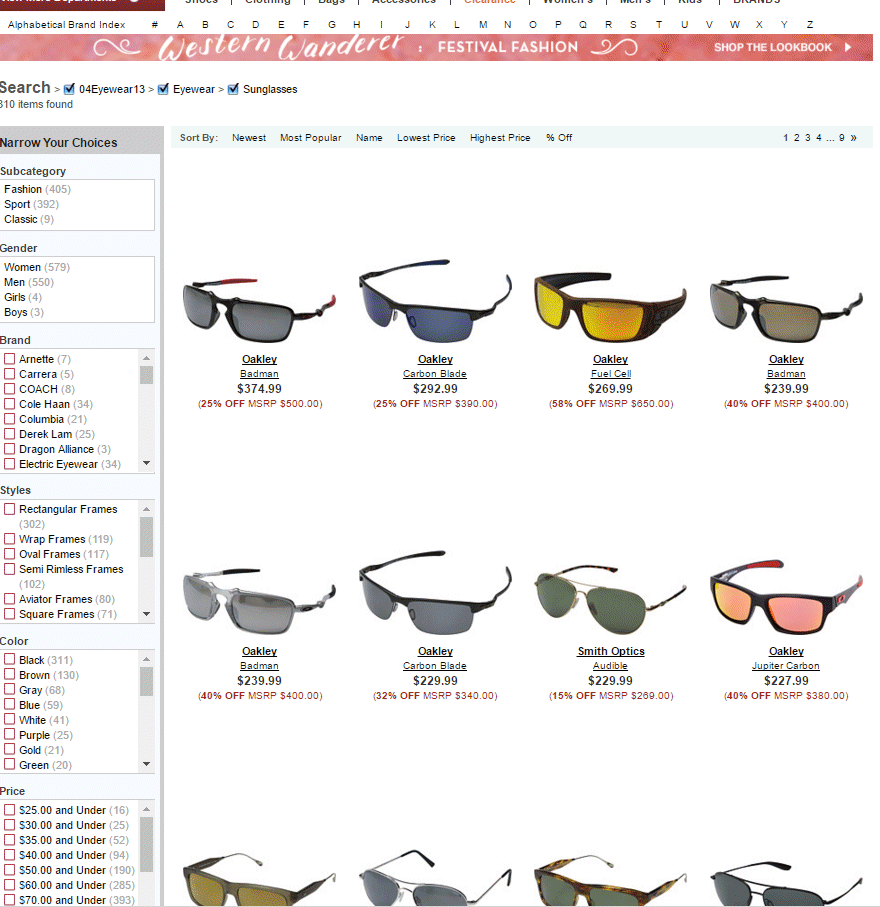Image resolution: width=880 pixels, height=907 pixels.
Task: Select the $50.00 and Under price filter
Action: [10, 870]
